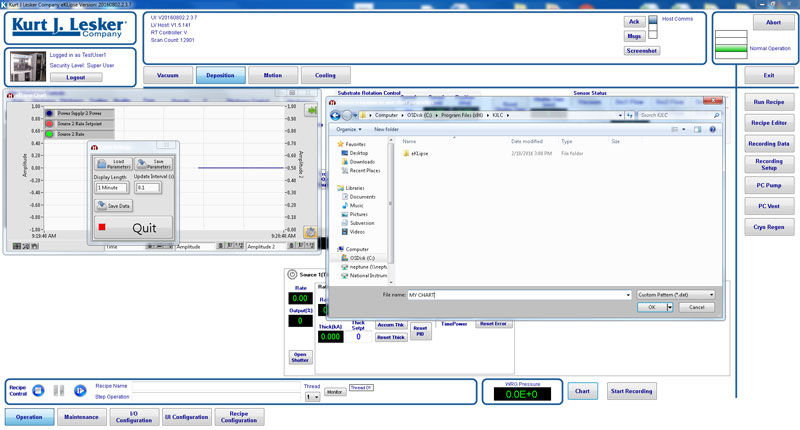
Task: Open the Maintenance tab
Action: (x=82, y=417)
